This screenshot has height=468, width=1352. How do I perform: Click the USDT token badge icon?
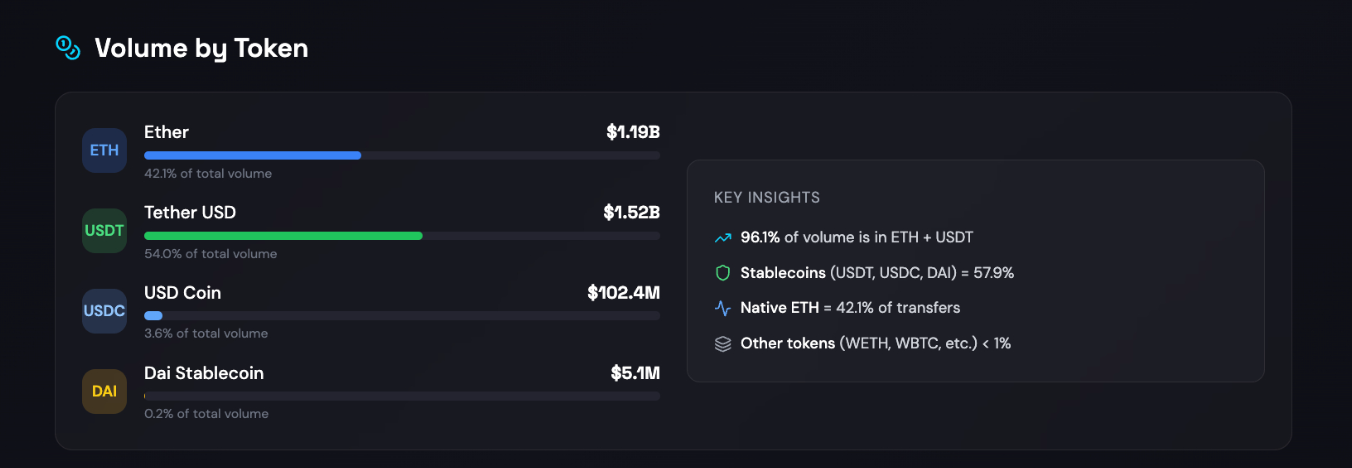104,231
